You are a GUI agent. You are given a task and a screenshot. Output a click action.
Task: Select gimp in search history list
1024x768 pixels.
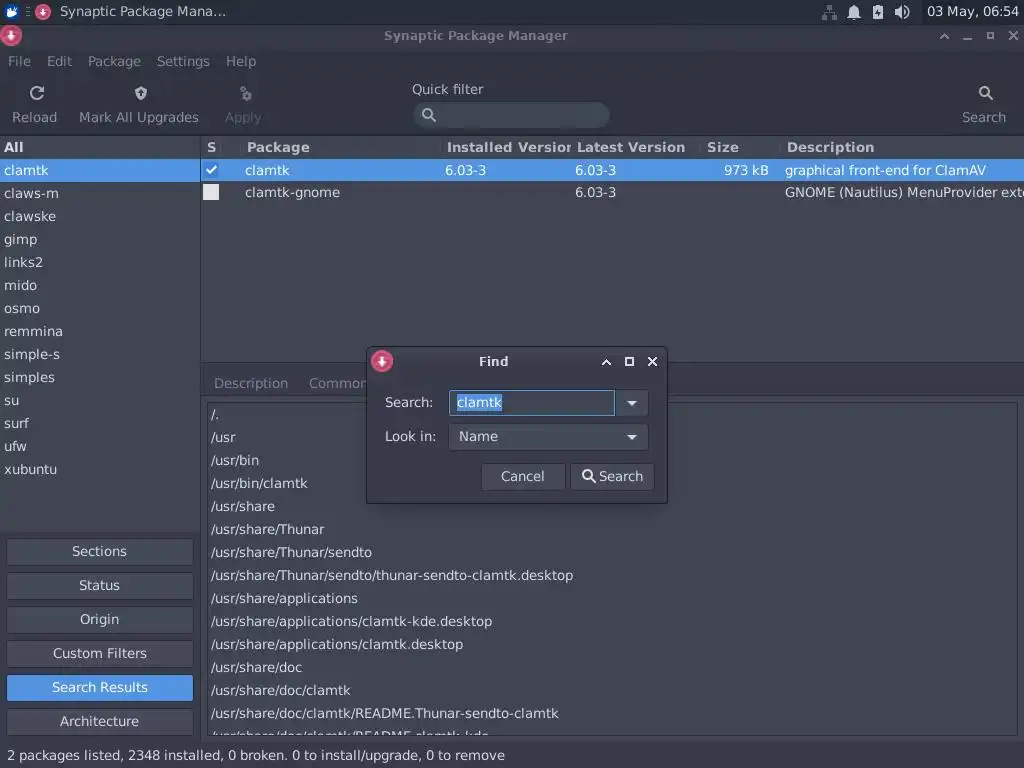(x=100, y=240)
